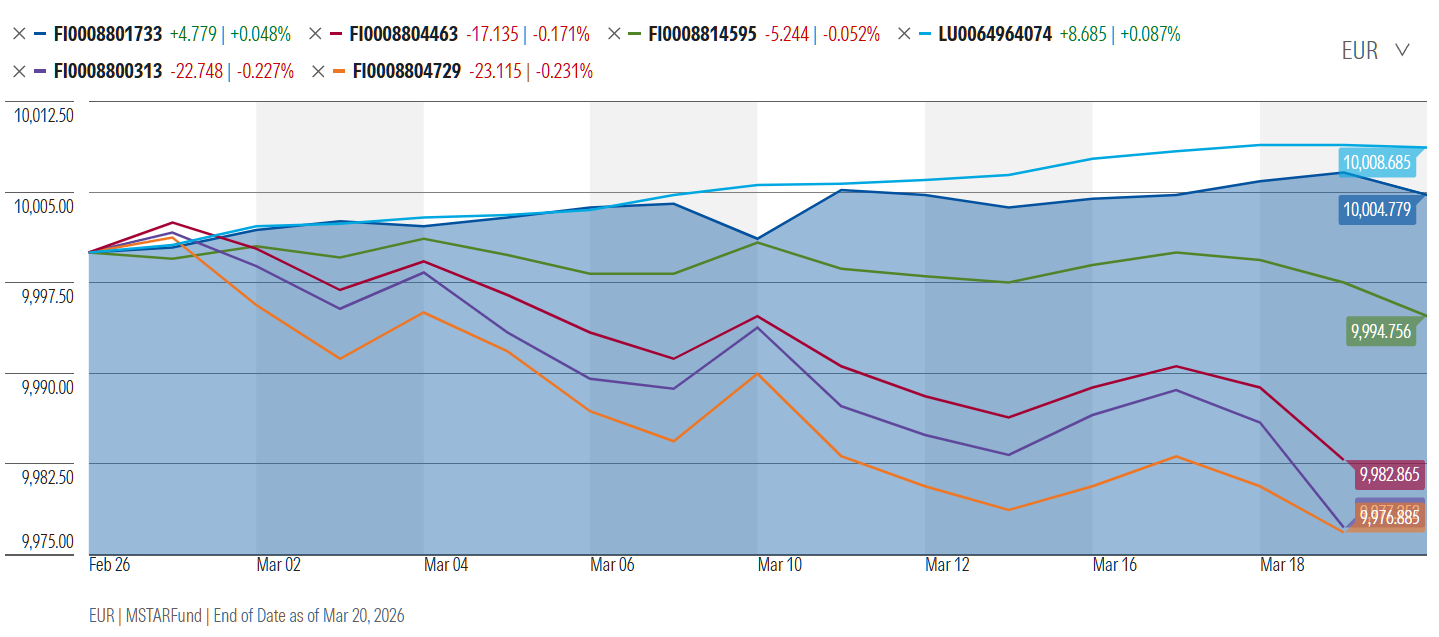Click the orange FI0008804729 legend color dash
1439x637 pixels.
click(339, 71)
